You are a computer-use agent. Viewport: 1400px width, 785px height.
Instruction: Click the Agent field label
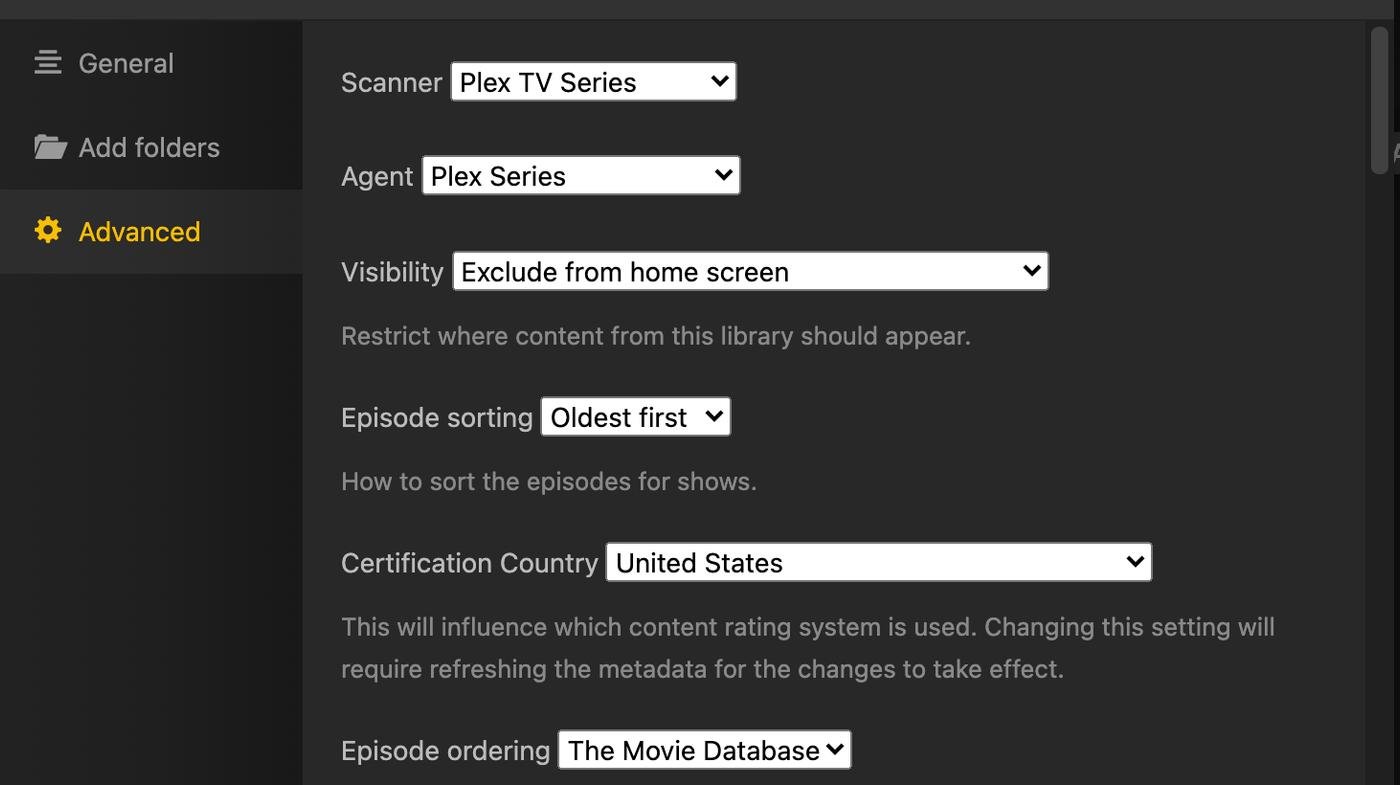(377, 176)
